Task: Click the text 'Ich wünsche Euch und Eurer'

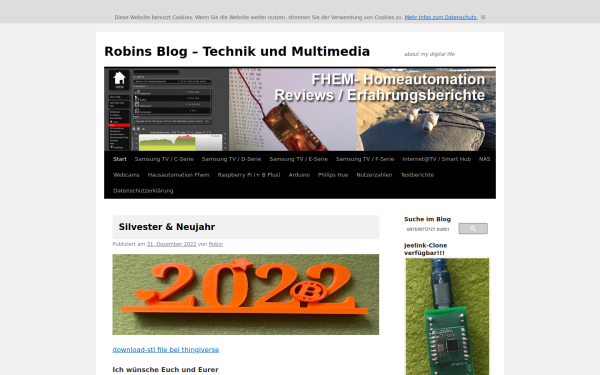Action: coord(165,370)
